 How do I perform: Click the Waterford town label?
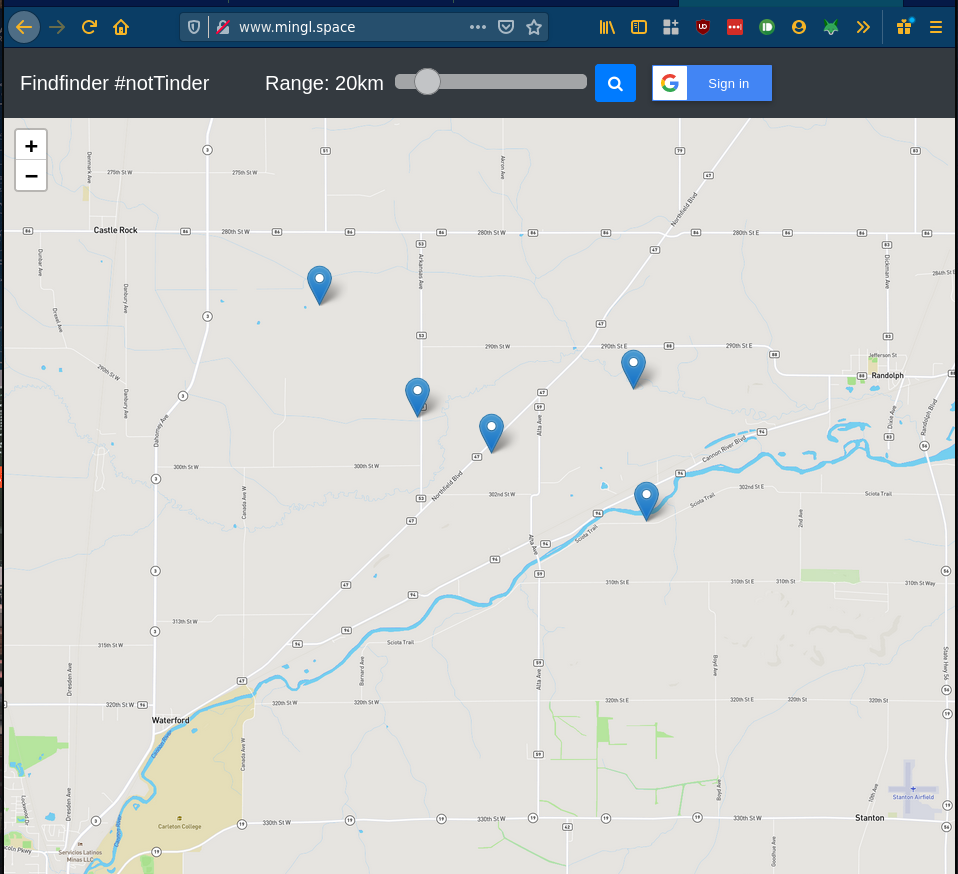coord(170,721)
